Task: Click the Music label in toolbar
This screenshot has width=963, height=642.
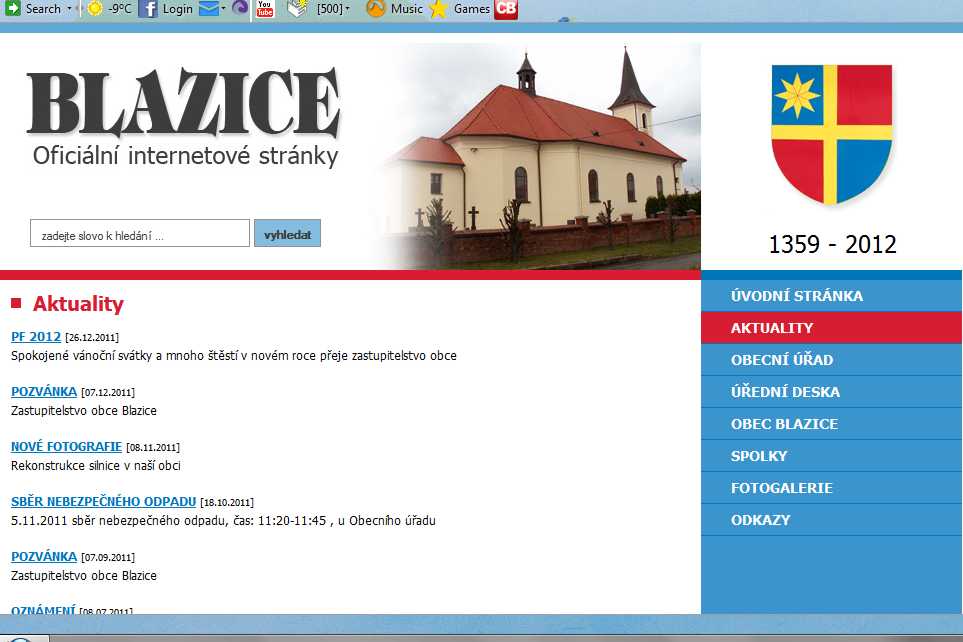Action: click(407, 9)
